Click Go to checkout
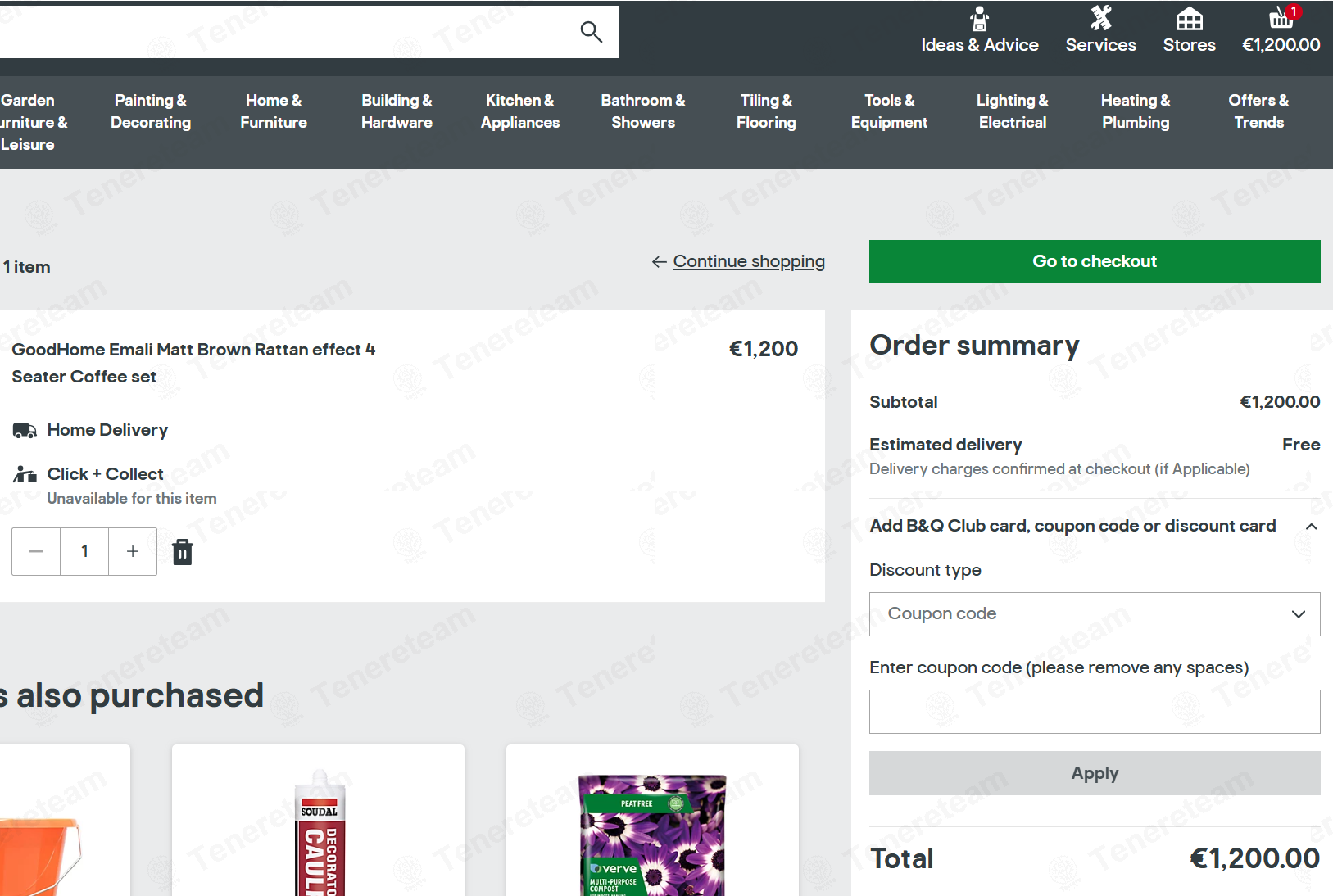This screenshot has width=1333, height=896. coord(1095,261)
